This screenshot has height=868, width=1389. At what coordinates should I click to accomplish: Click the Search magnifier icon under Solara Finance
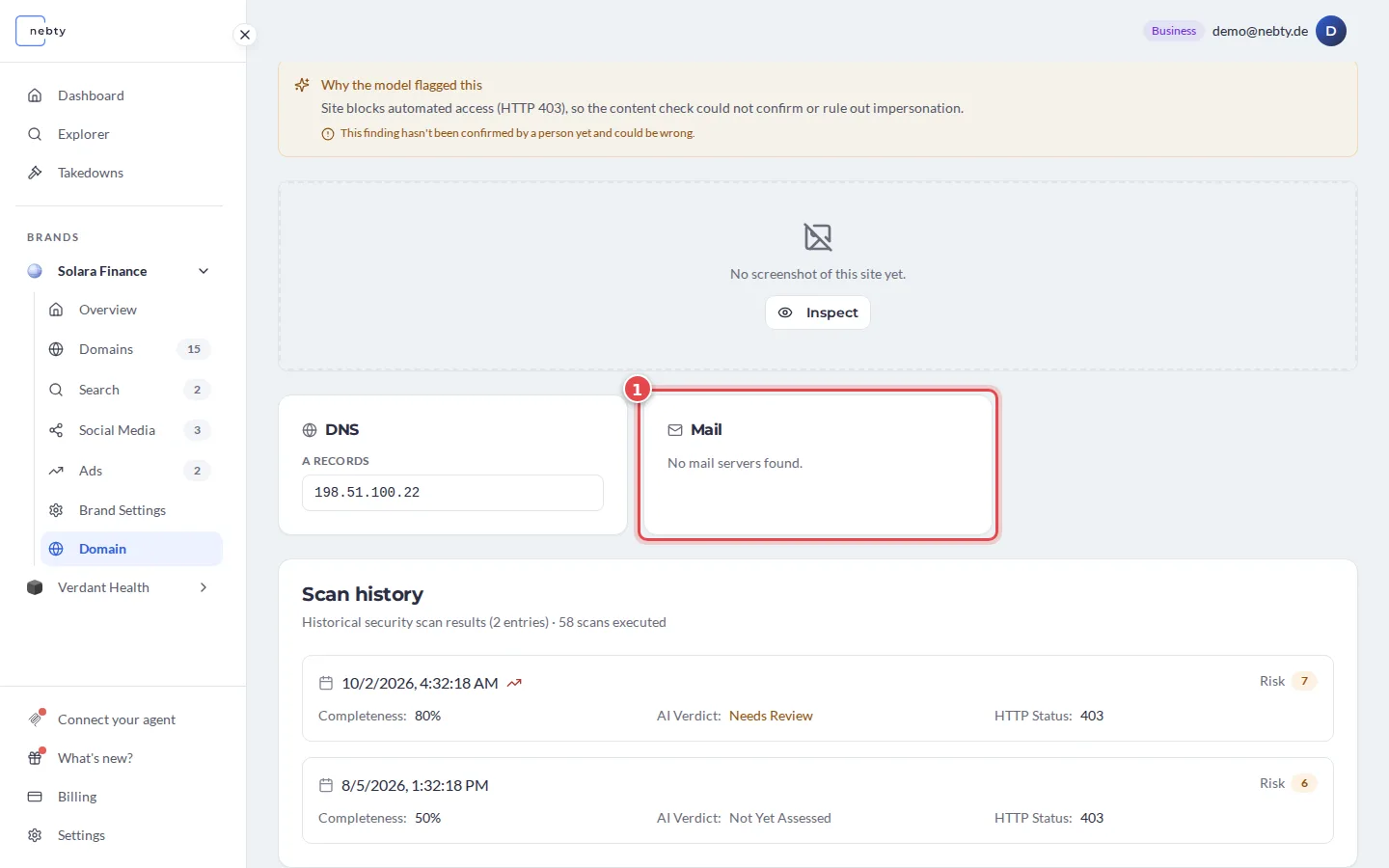(x=56, y=390)
